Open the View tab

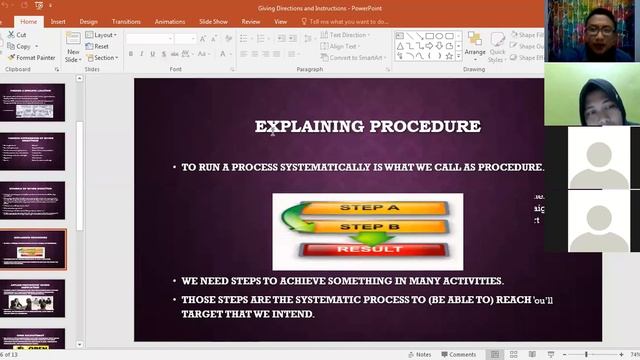pos(280,22)
